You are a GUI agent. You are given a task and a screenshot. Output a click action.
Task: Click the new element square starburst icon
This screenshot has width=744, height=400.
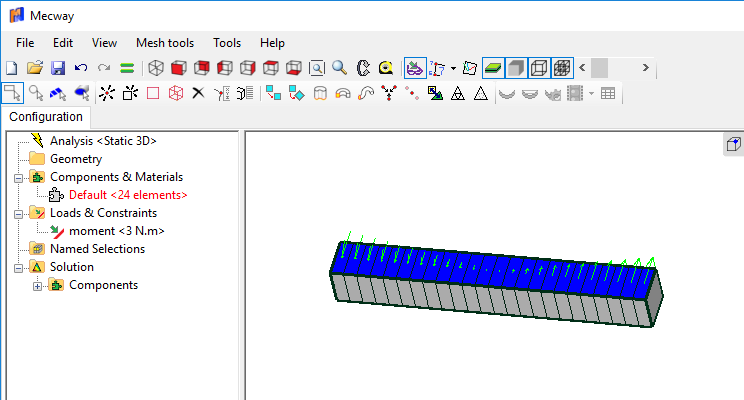(130, 93)
